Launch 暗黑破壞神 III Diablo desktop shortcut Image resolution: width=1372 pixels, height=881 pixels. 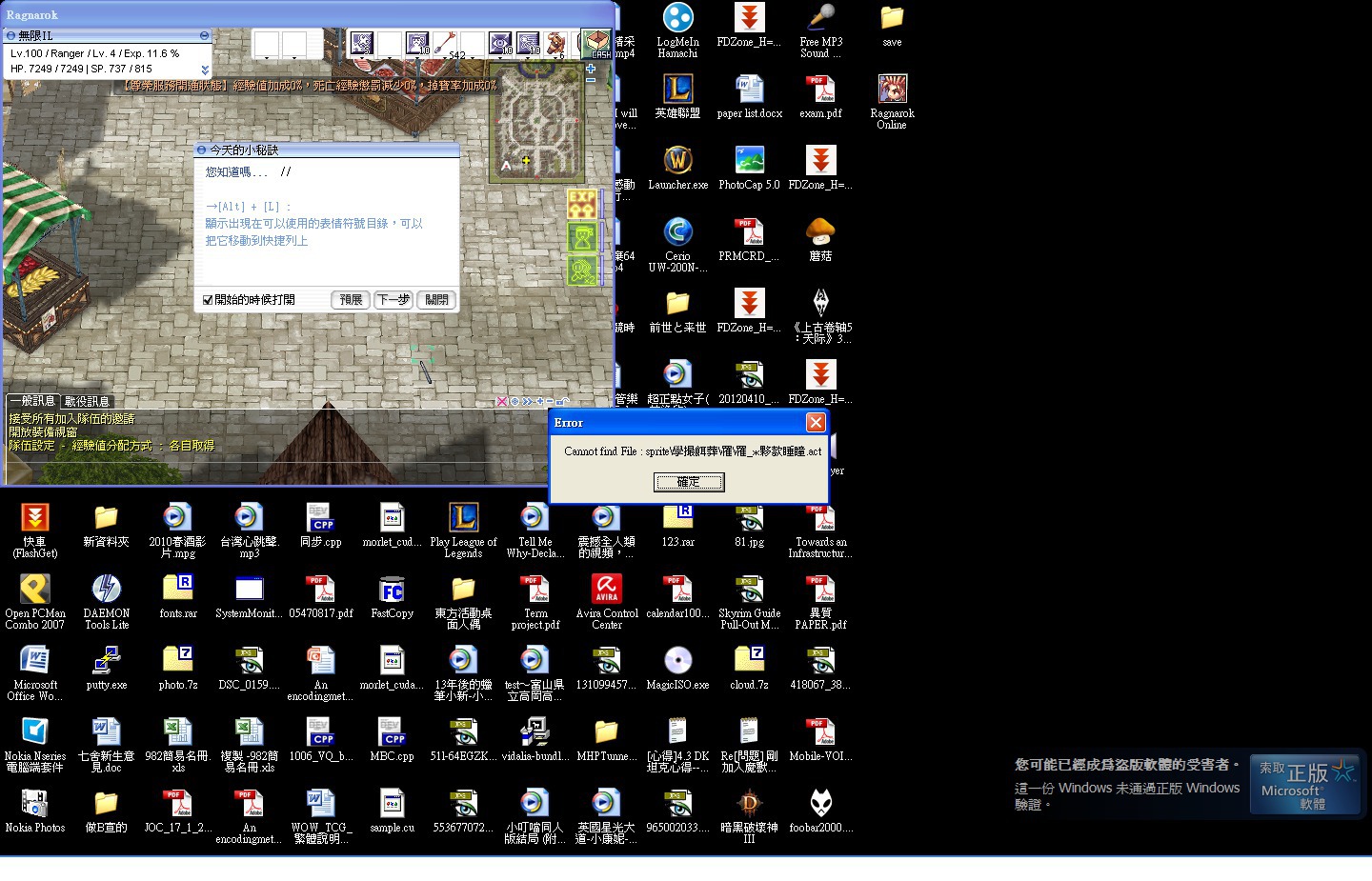749,816
